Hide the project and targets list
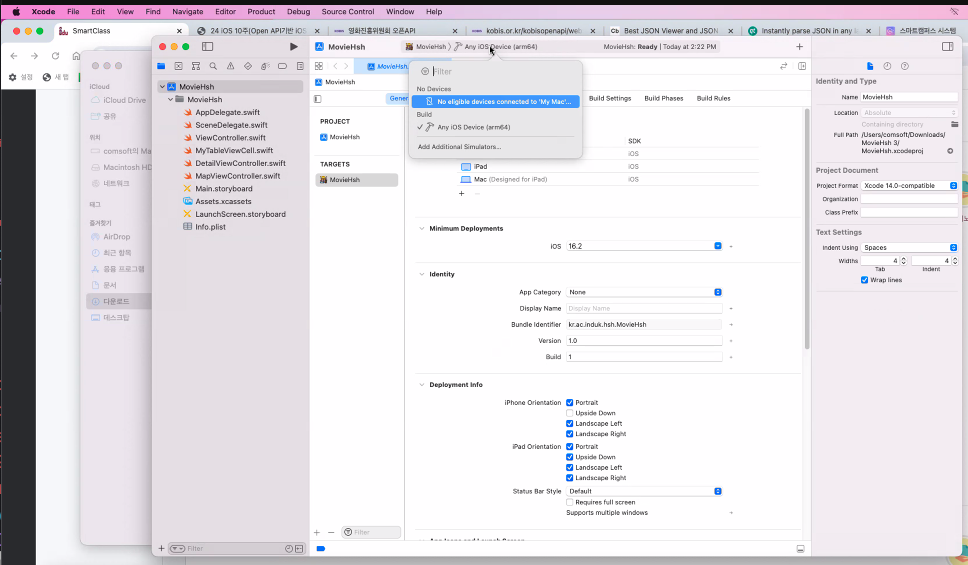Image resolution: width=968 pixels, height=565 pixels. pyautogui.click(x=317, y=99)
